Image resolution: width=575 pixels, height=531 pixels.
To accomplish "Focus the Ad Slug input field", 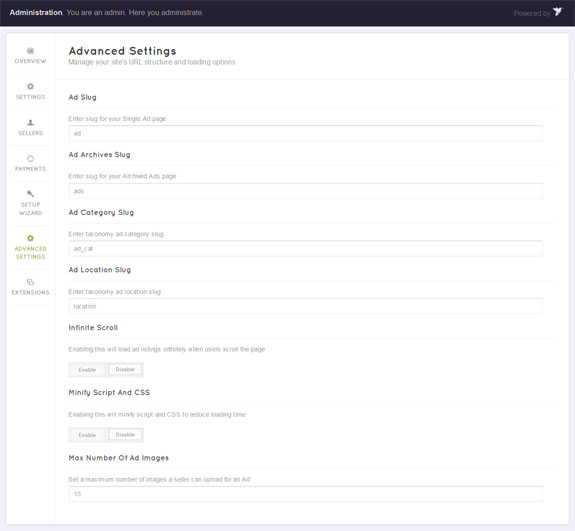I will [305, 133].
